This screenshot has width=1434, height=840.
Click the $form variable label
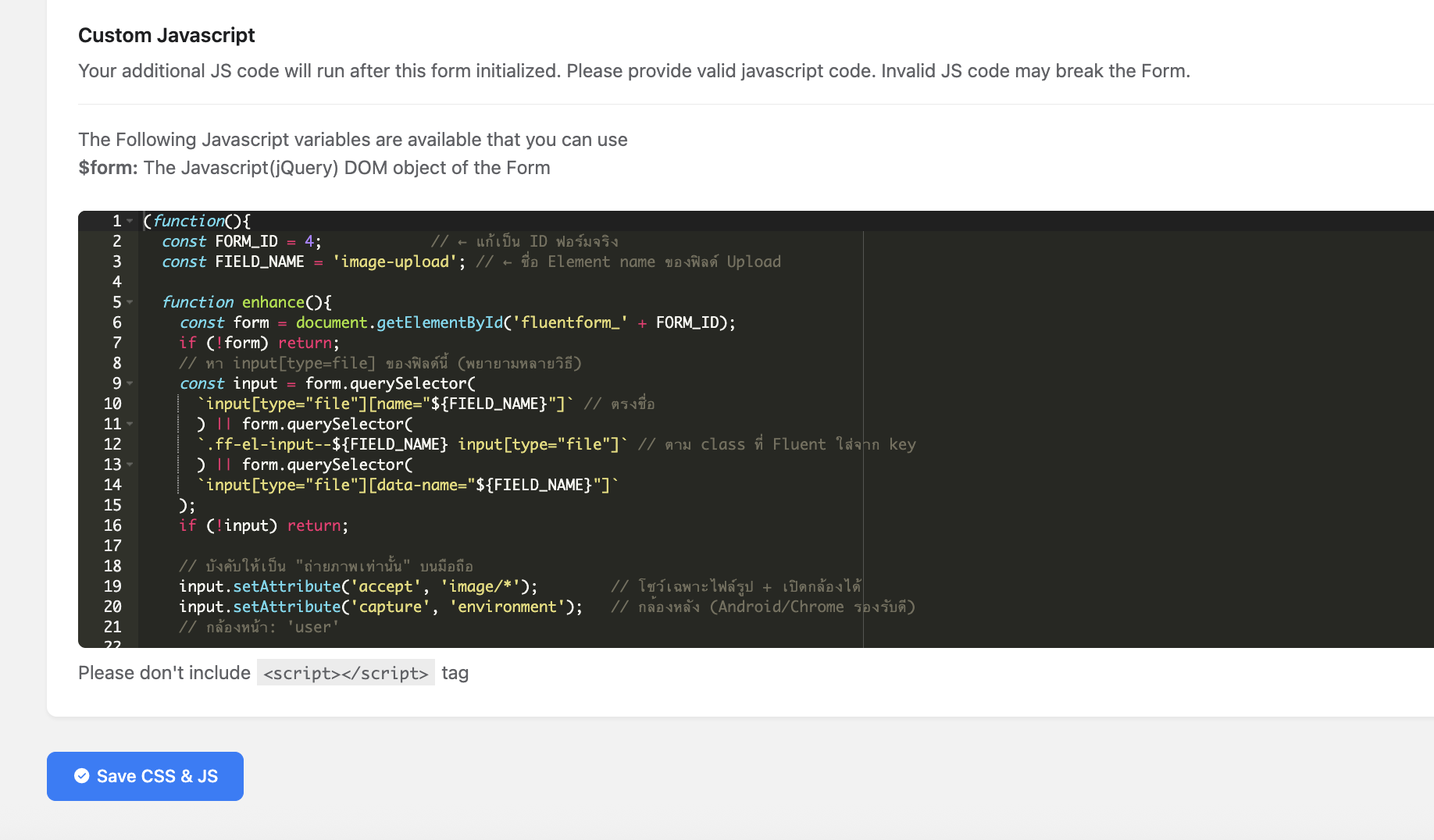tap(108, 168)
